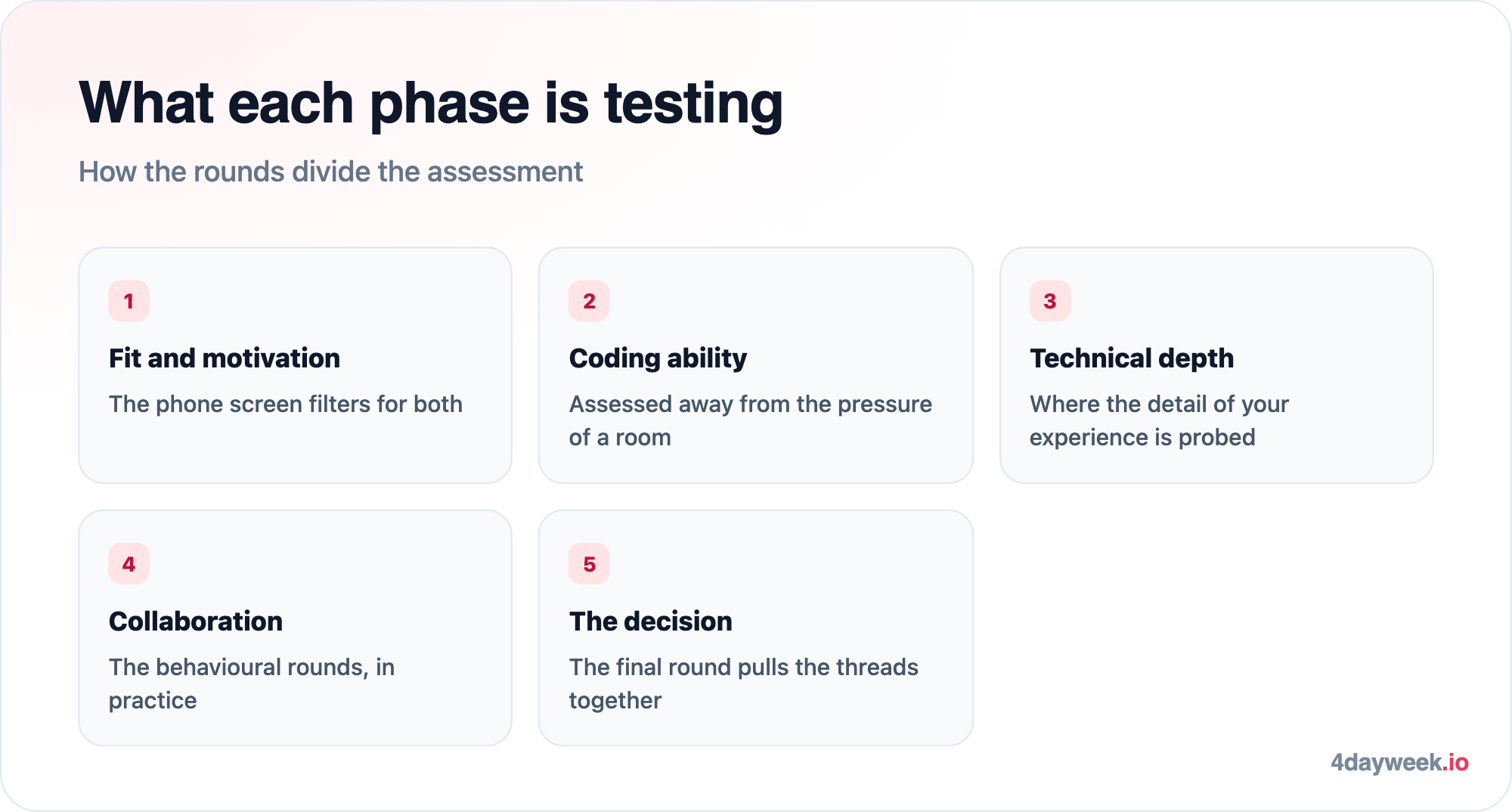The image size is (1512, 812).
Task: Select the number 3 badge
Action: tap(1050, 301)
